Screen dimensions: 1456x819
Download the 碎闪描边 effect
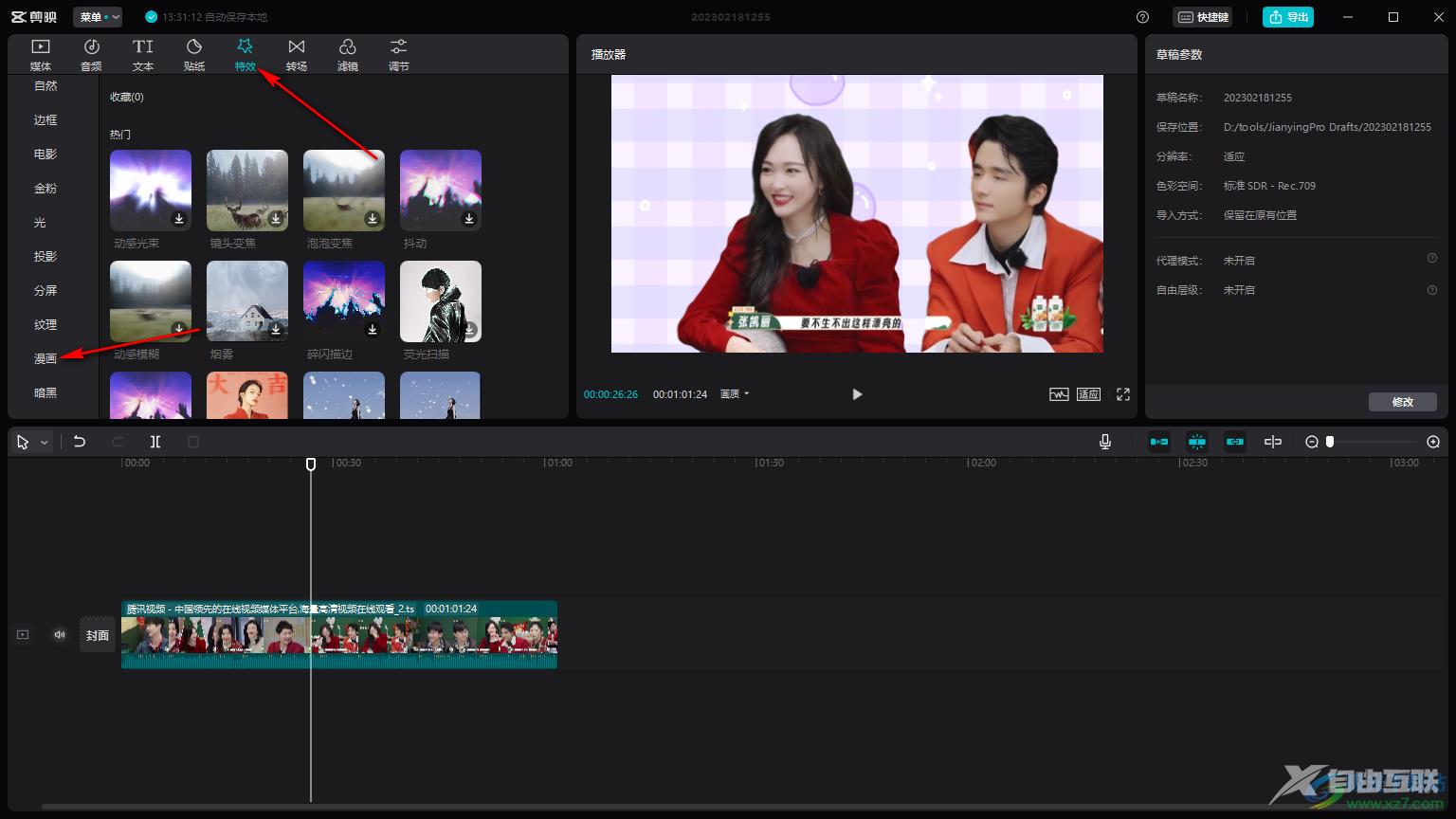tap(373, 330)
